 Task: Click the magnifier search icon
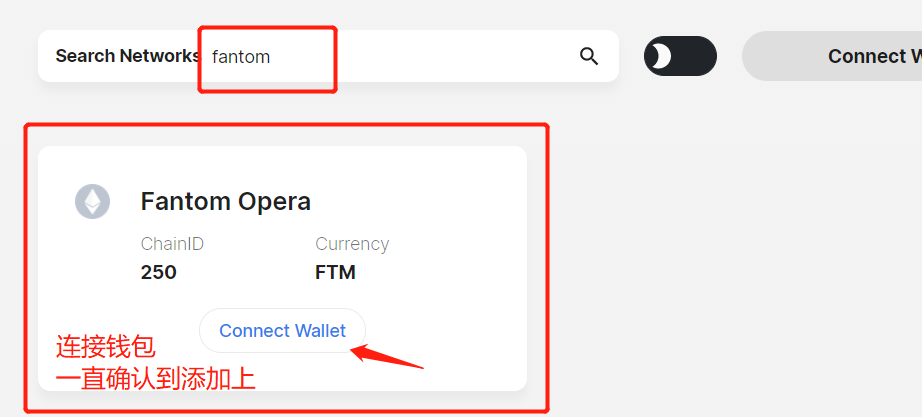[589, 56]
